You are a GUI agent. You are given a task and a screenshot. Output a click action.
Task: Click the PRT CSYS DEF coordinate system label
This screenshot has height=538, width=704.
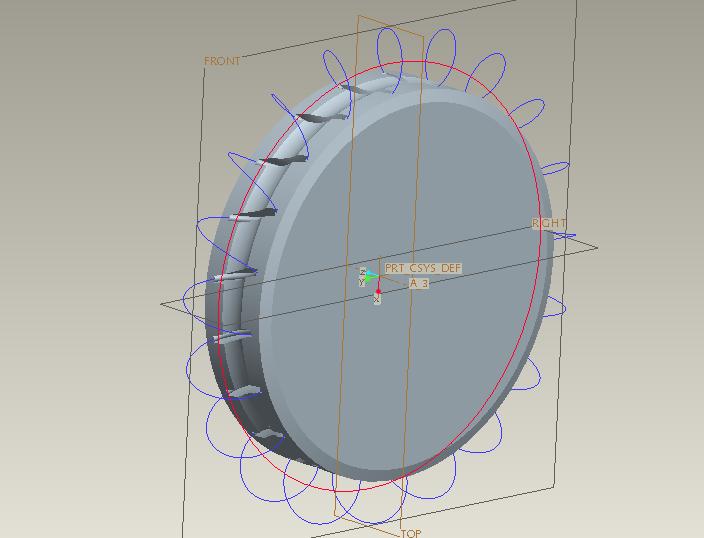point(423,268)
